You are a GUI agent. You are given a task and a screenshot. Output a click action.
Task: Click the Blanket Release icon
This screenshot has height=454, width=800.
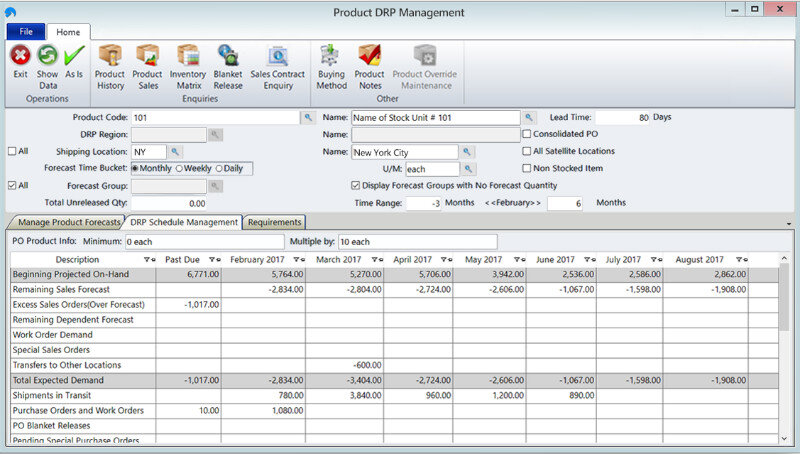click(x=228, y=56)
